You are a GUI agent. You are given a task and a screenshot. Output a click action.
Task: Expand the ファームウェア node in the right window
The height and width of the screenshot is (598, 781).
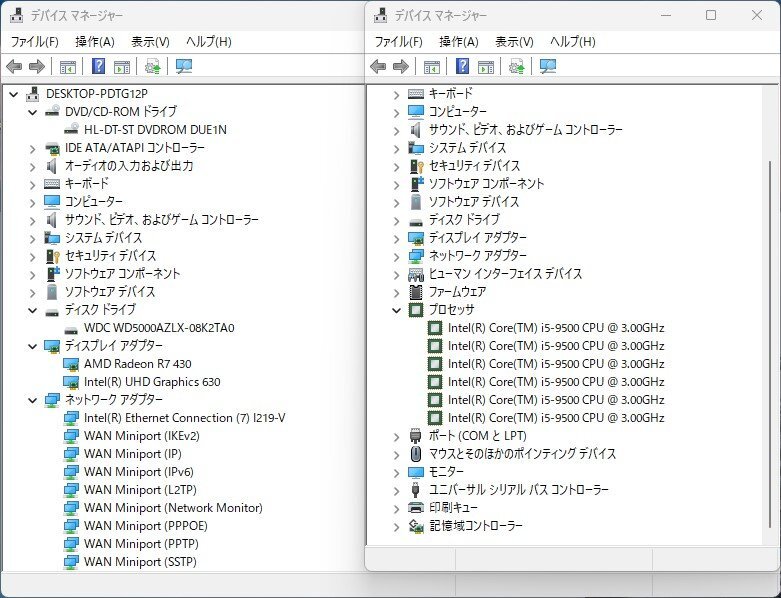click(396, 292)
